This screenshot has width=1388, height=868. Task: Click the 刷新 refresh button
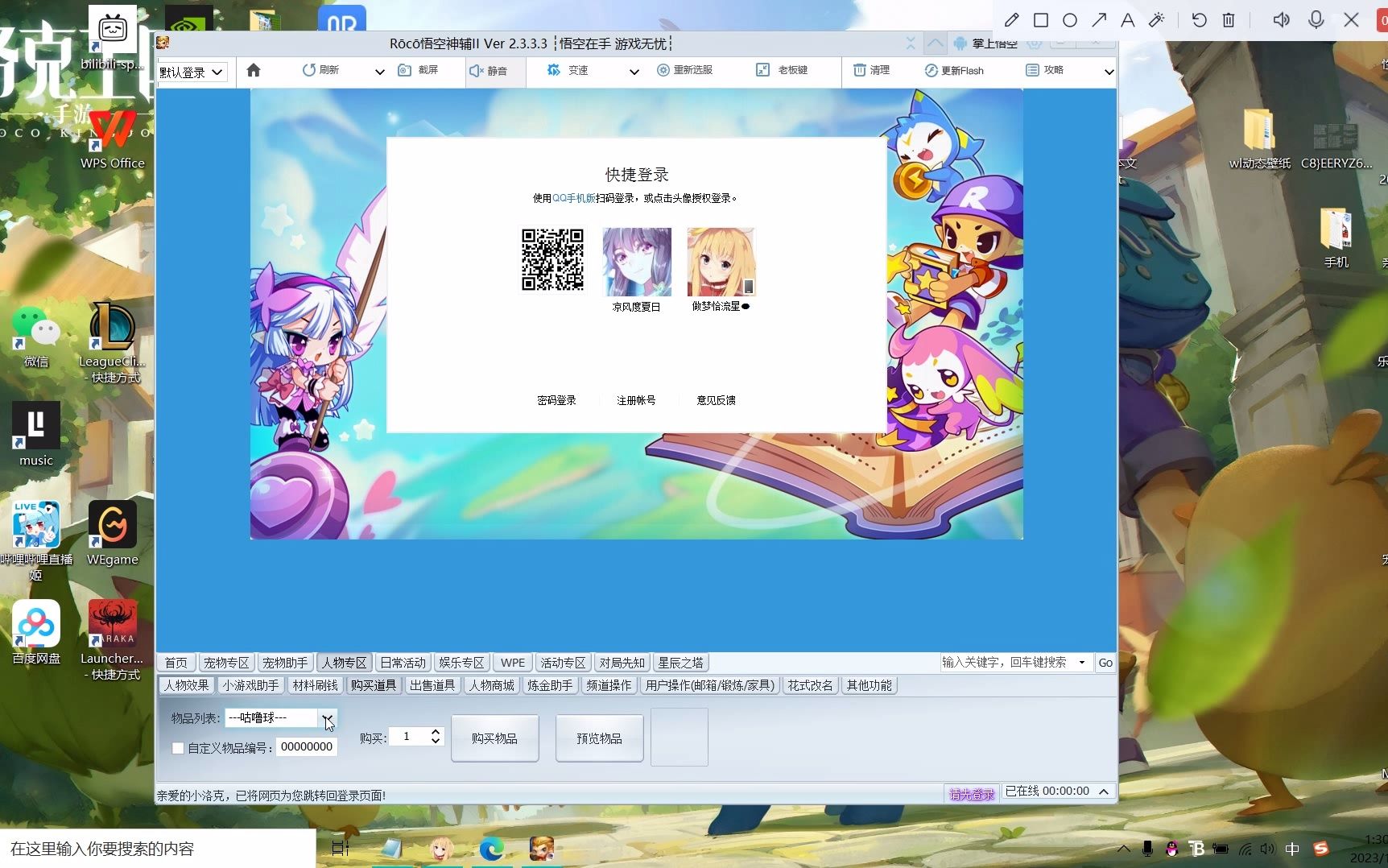(x=320, y=71)
